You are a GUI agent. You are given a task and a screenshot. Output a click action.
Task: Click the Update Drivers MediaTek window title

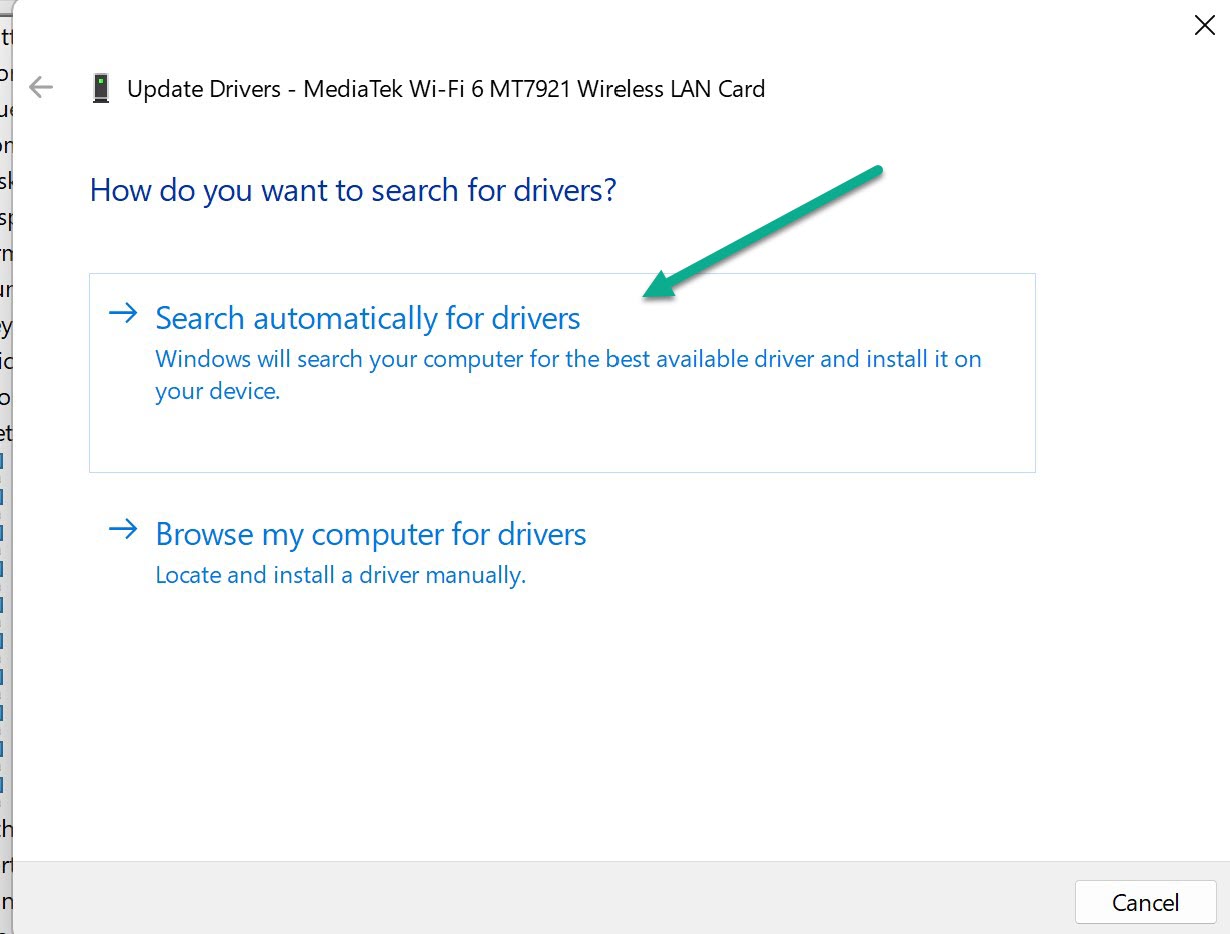(x=446, y=89)
